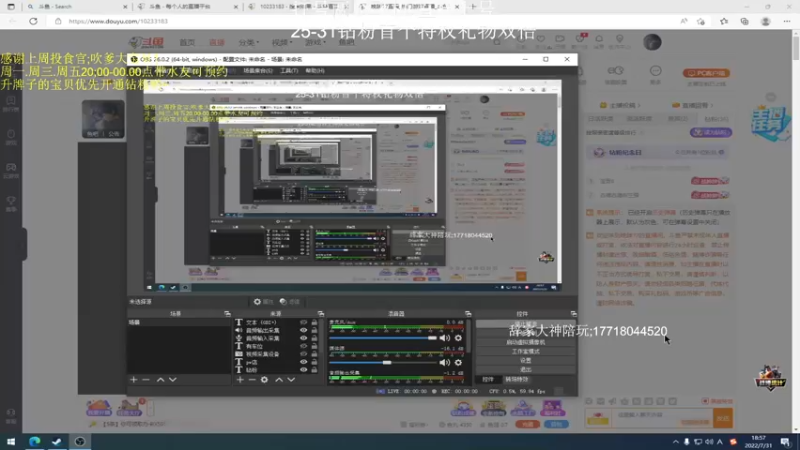Pop out the Audio Mixer dock with its header icon
Viewport: 800px width, 450px height.
(468, 314)
